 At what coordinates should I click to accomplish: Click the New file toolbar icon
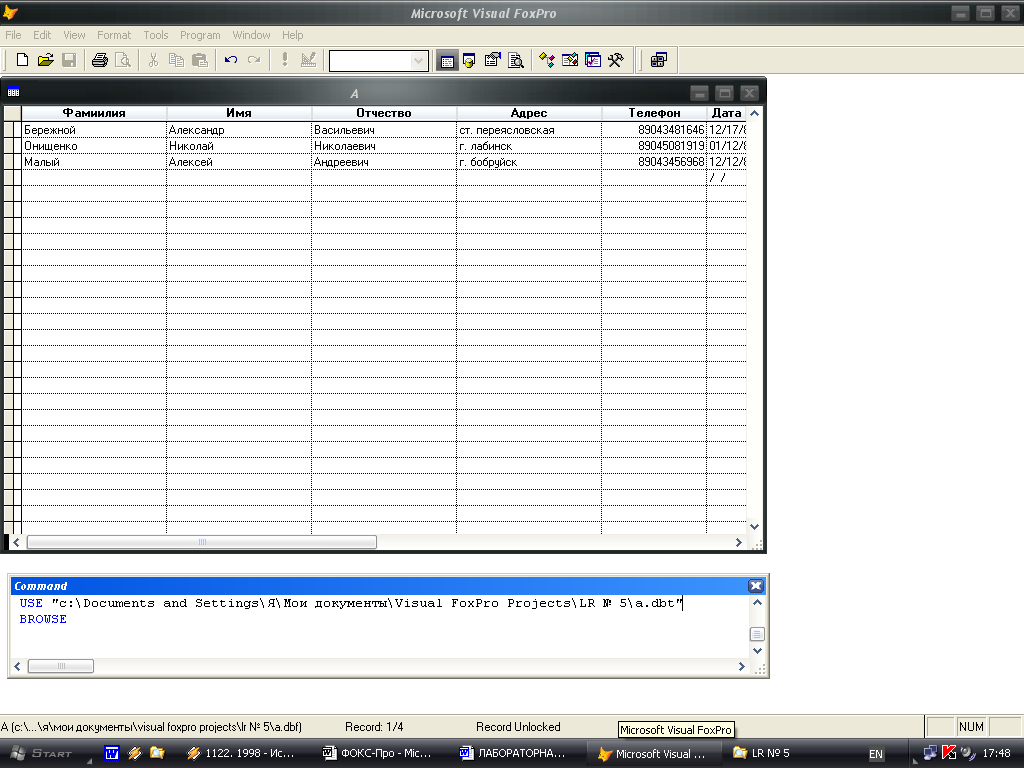coord(22,60)
